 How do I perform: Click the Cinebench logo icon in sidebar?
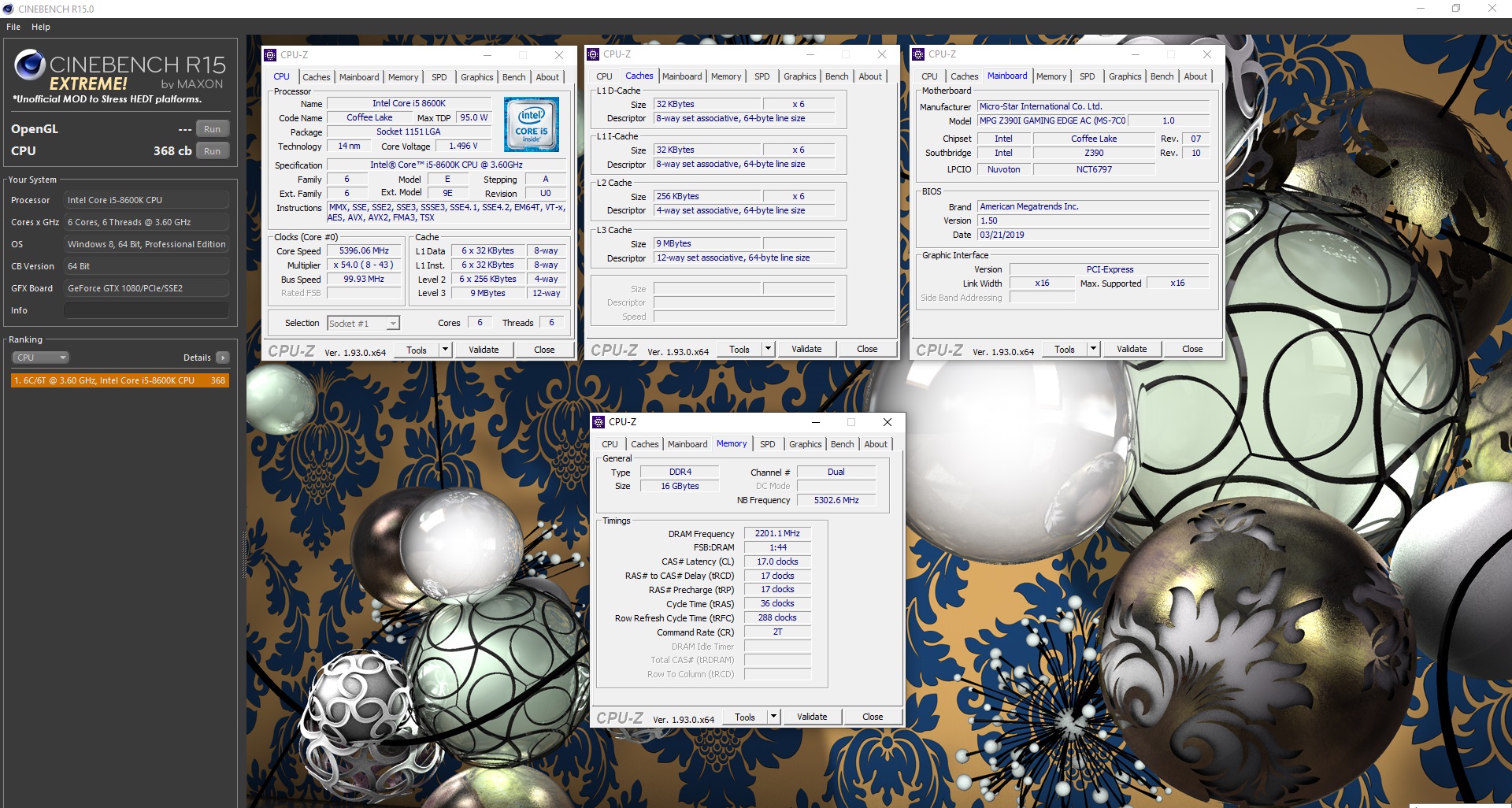(30, 65)
